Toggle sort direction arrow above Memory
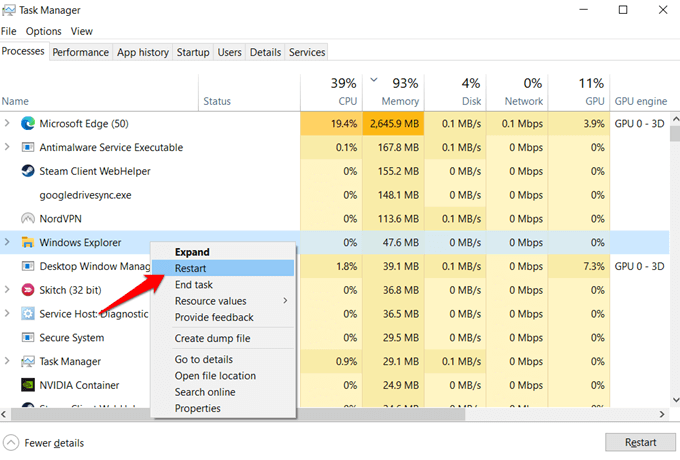Viewport: 680px width, 460px height. 373,80
